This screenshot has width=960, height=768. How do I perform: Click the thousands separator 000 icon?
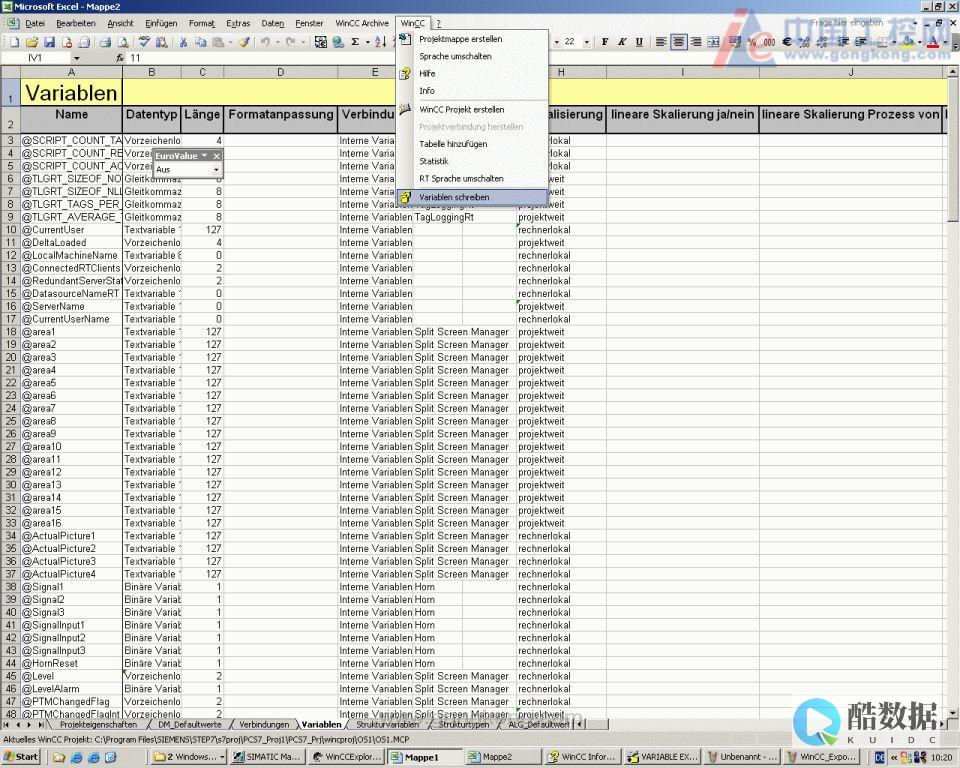769,42
